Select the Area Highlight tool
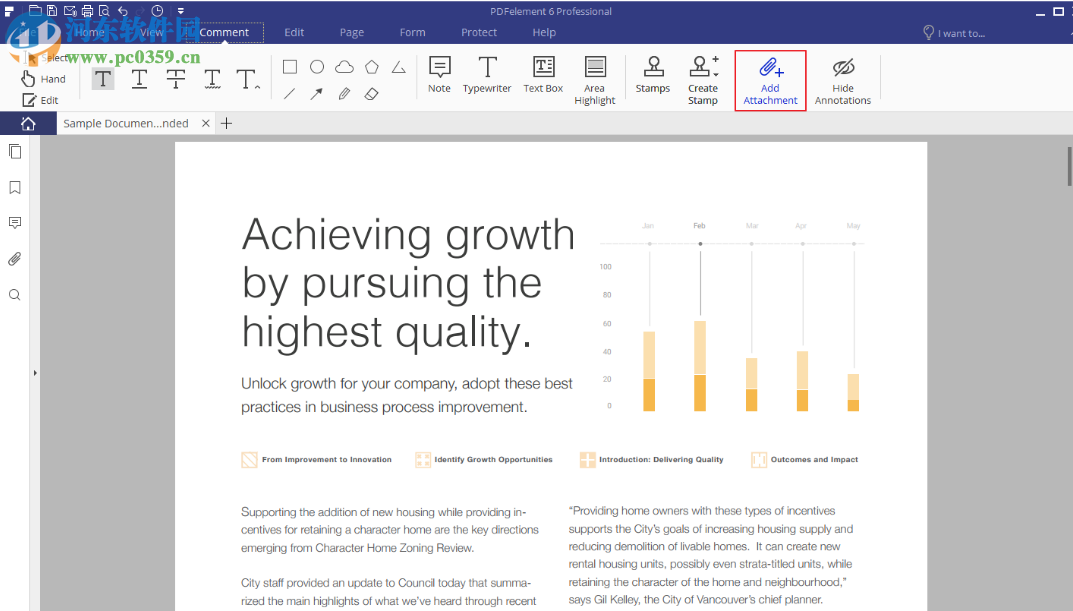 coord(595,80)
